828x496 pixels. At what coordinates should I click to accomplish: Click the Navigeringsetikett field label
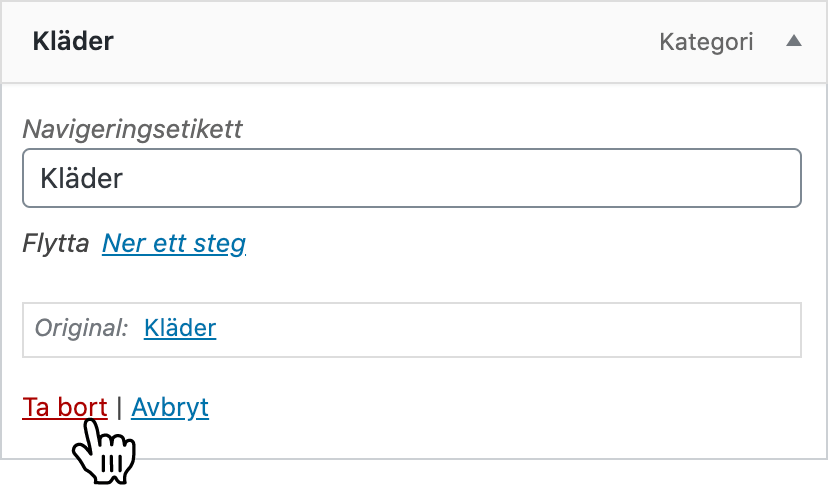pyautogui.click(x=133, y=129)
